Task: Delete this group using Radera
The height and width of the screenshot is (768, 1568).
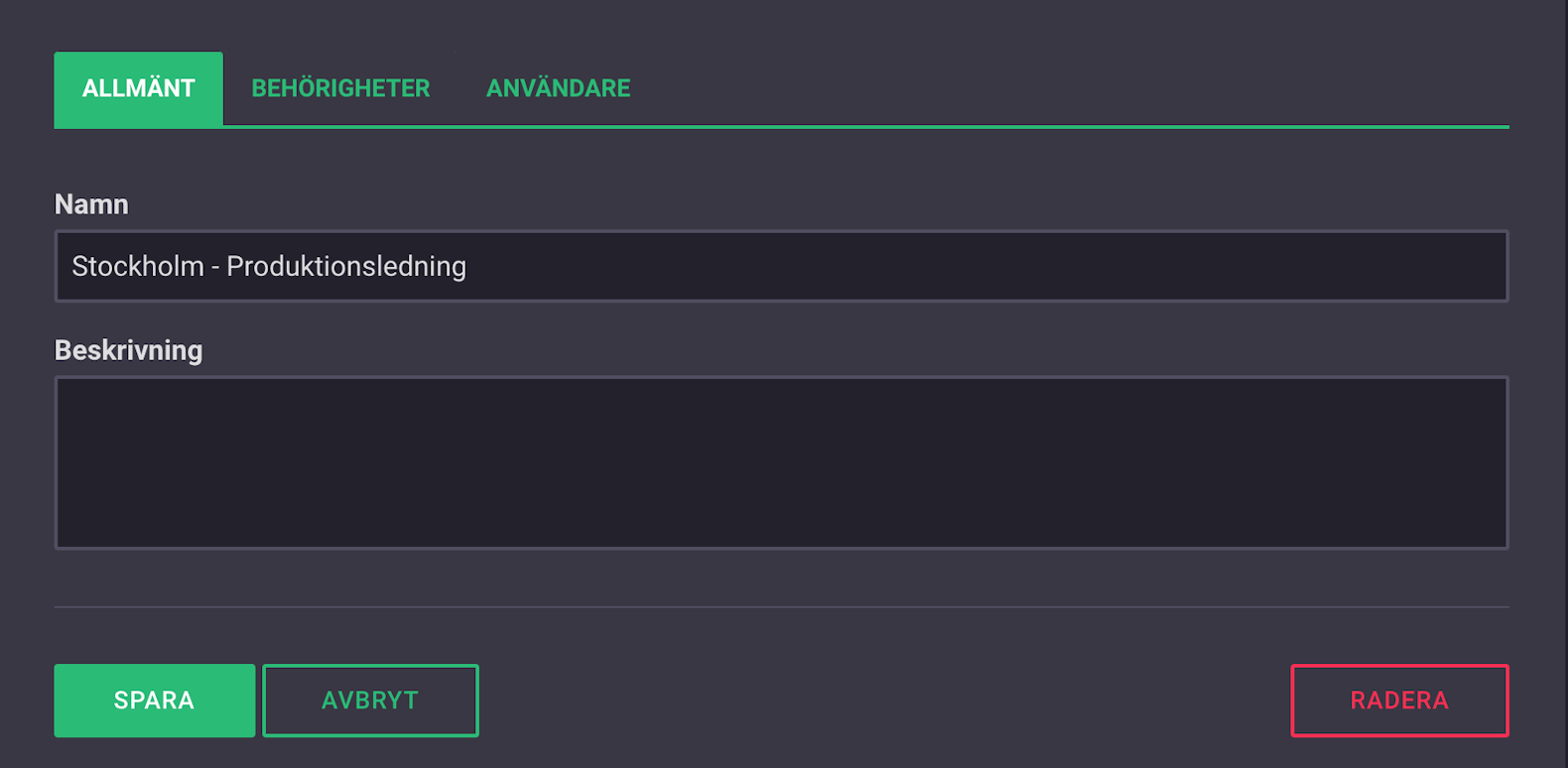Action: 1399,701
